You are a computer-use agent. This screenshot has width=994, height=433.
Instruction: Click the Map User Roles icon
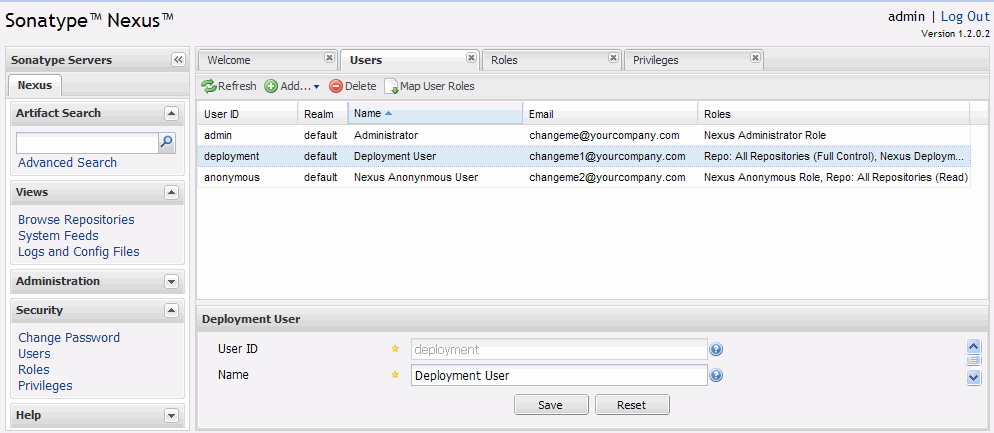click(391, 87)
